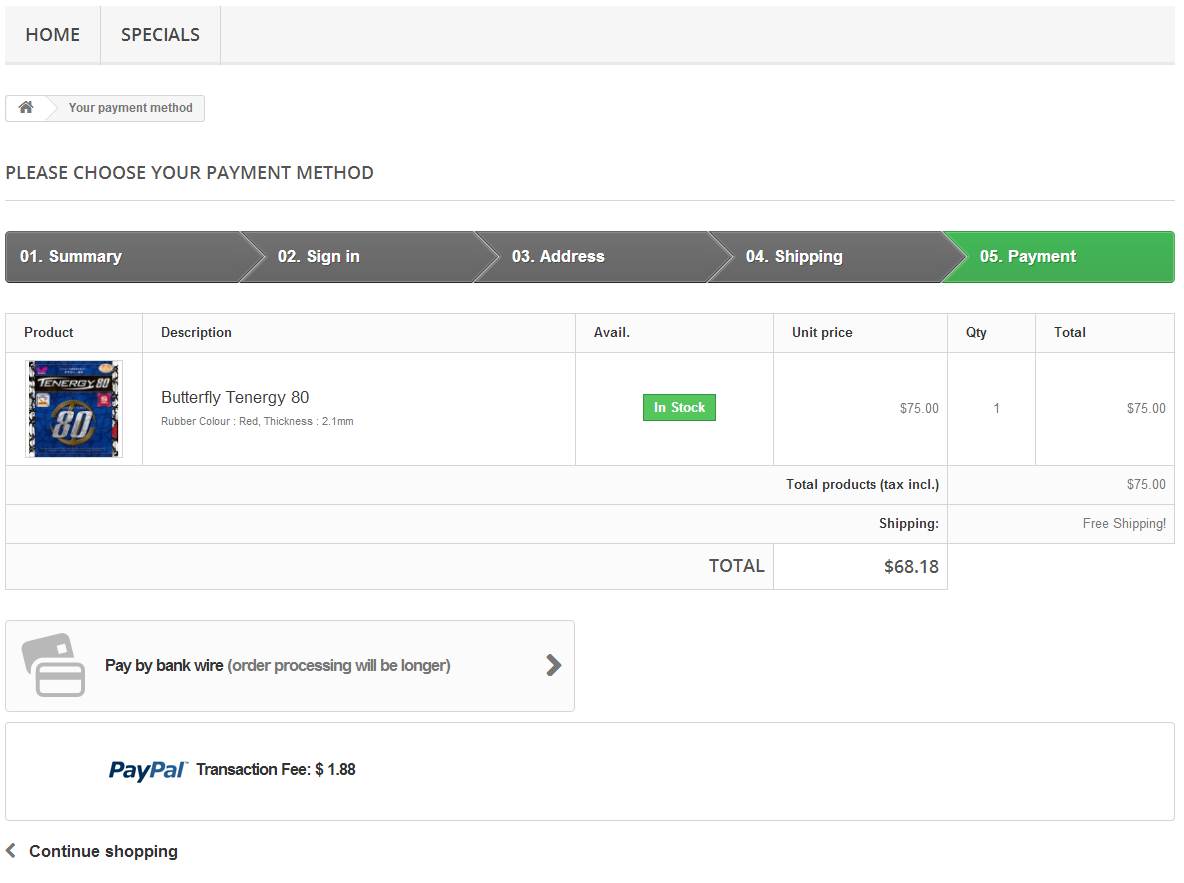Click the left chevron beside Continue shopping
Image resolution: width=1184 pixels, height=883 pixels.
click(x=11, y=851)
